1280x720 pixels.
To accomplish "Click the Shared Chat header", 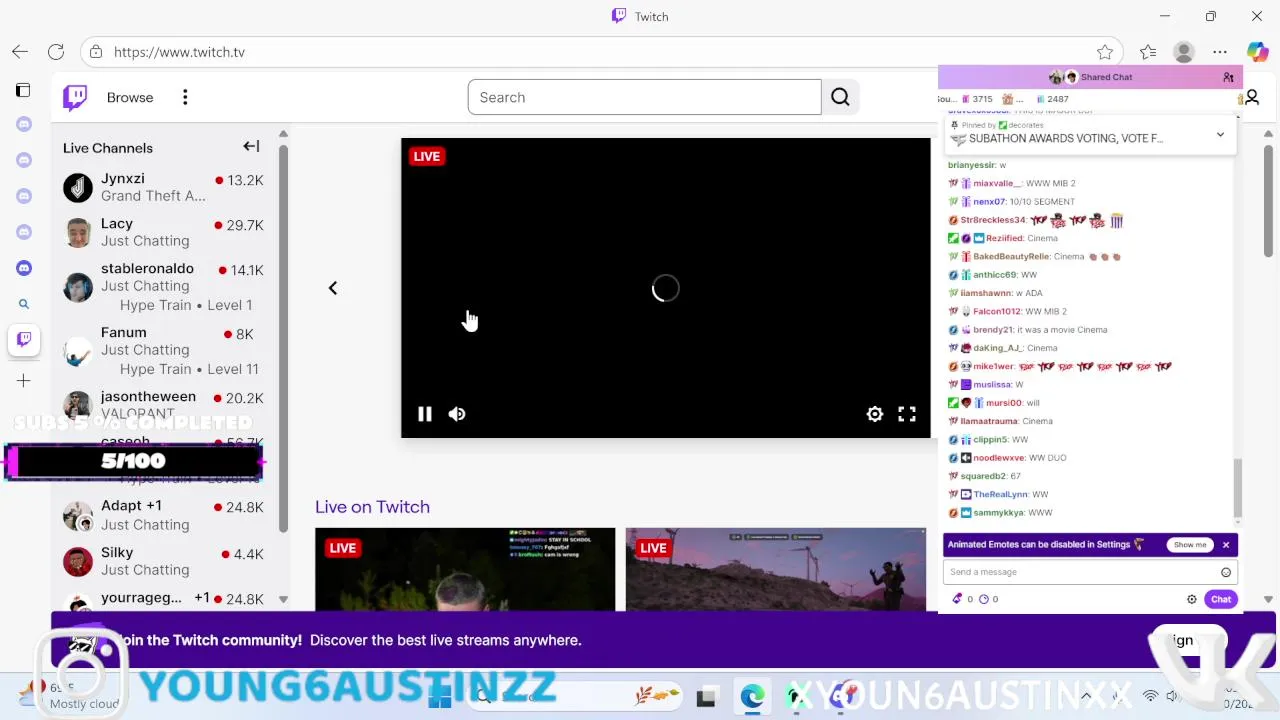I will pyautogui.click(x=1090, y=77).
